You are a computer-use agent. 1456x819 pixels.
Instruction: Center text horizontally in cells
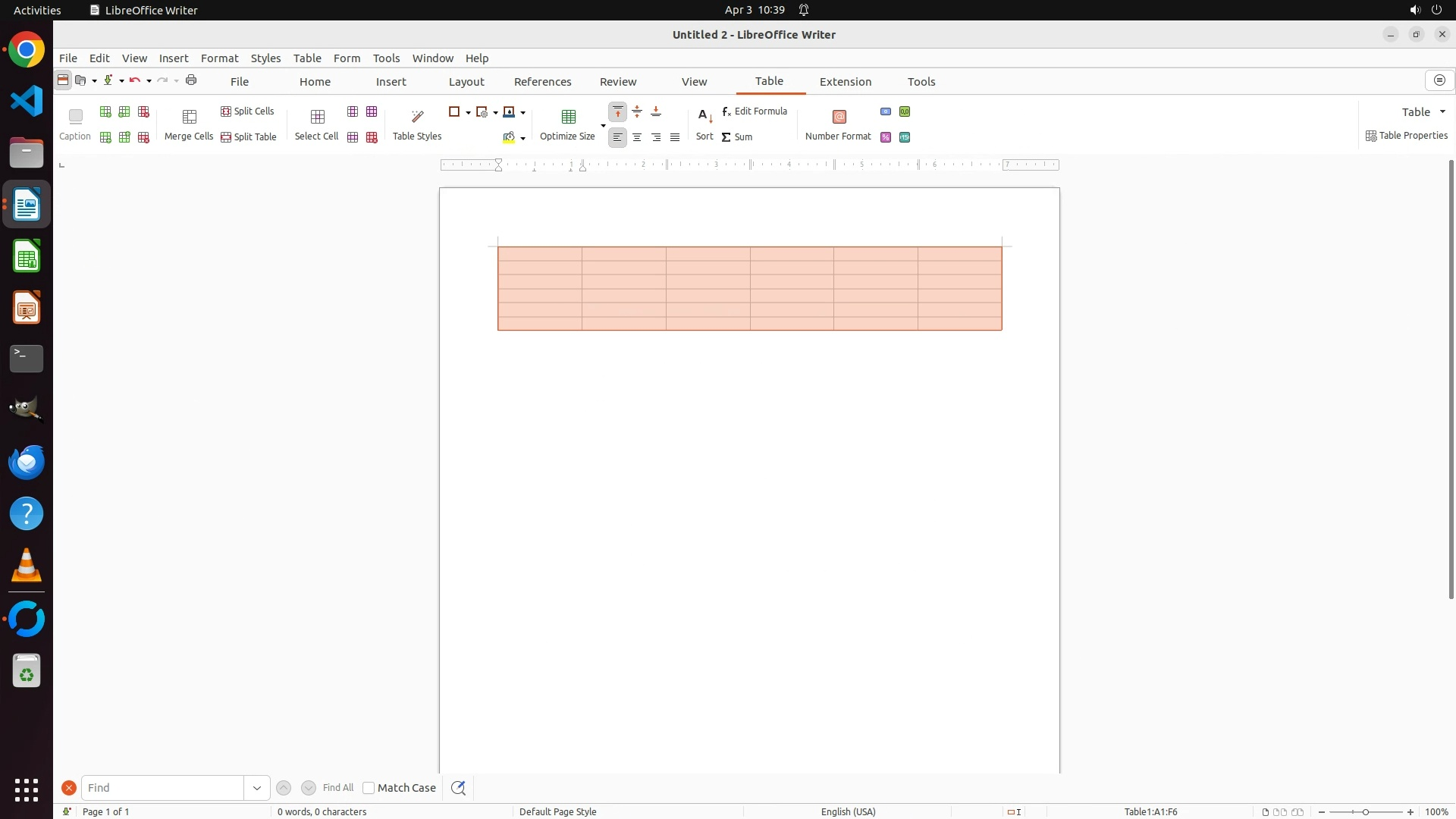coord(637,137)
